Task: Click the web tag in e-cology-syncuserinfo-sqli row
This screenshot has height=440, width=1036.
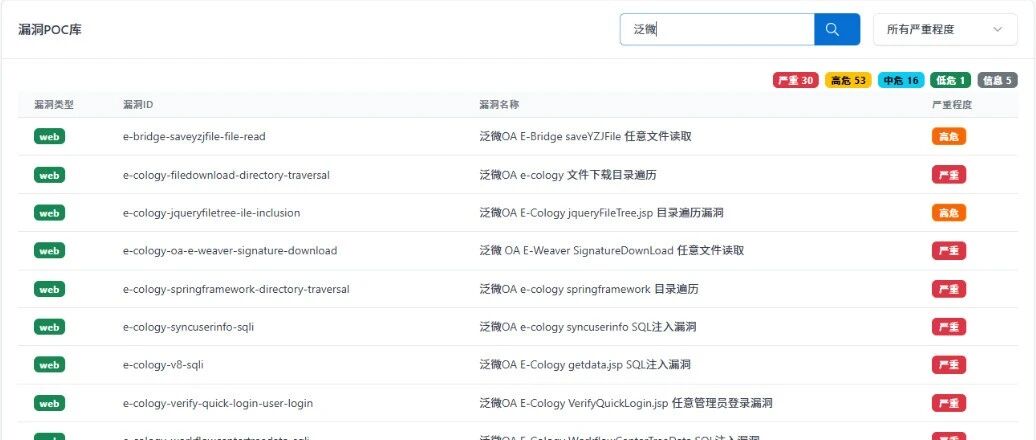Action: click(50, 327)
